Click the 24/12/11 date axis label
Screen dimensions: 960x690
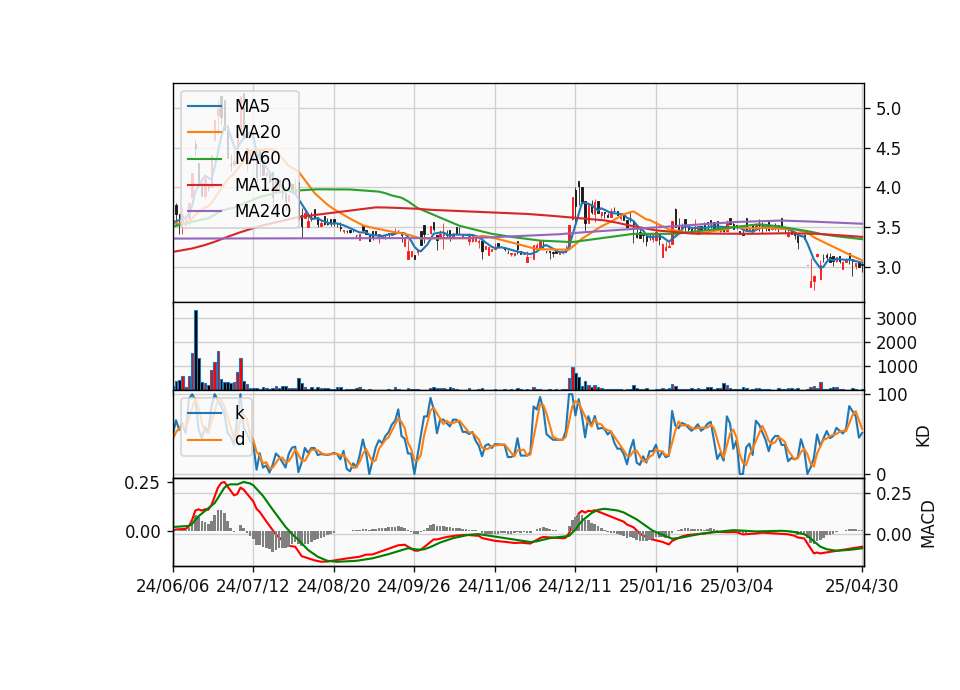(575, 587)
